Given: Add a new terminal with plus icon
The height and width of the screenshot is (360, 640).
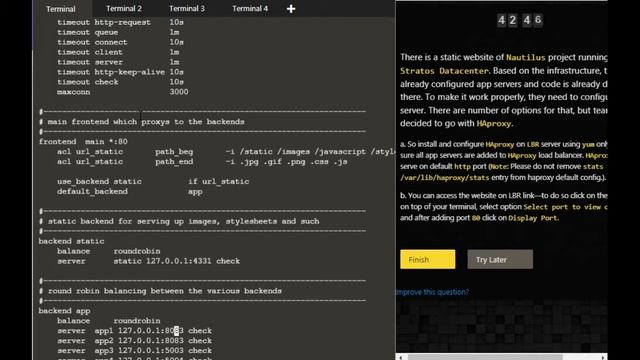Looking at the screenshot, I should [x=291, y=9].
